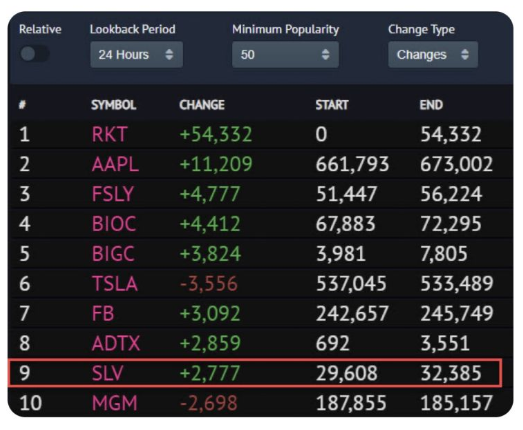Image resolution: width=523 pixels, height=430 pixels.
Task: Click the +11,209 change value
Action: point(216,164)
